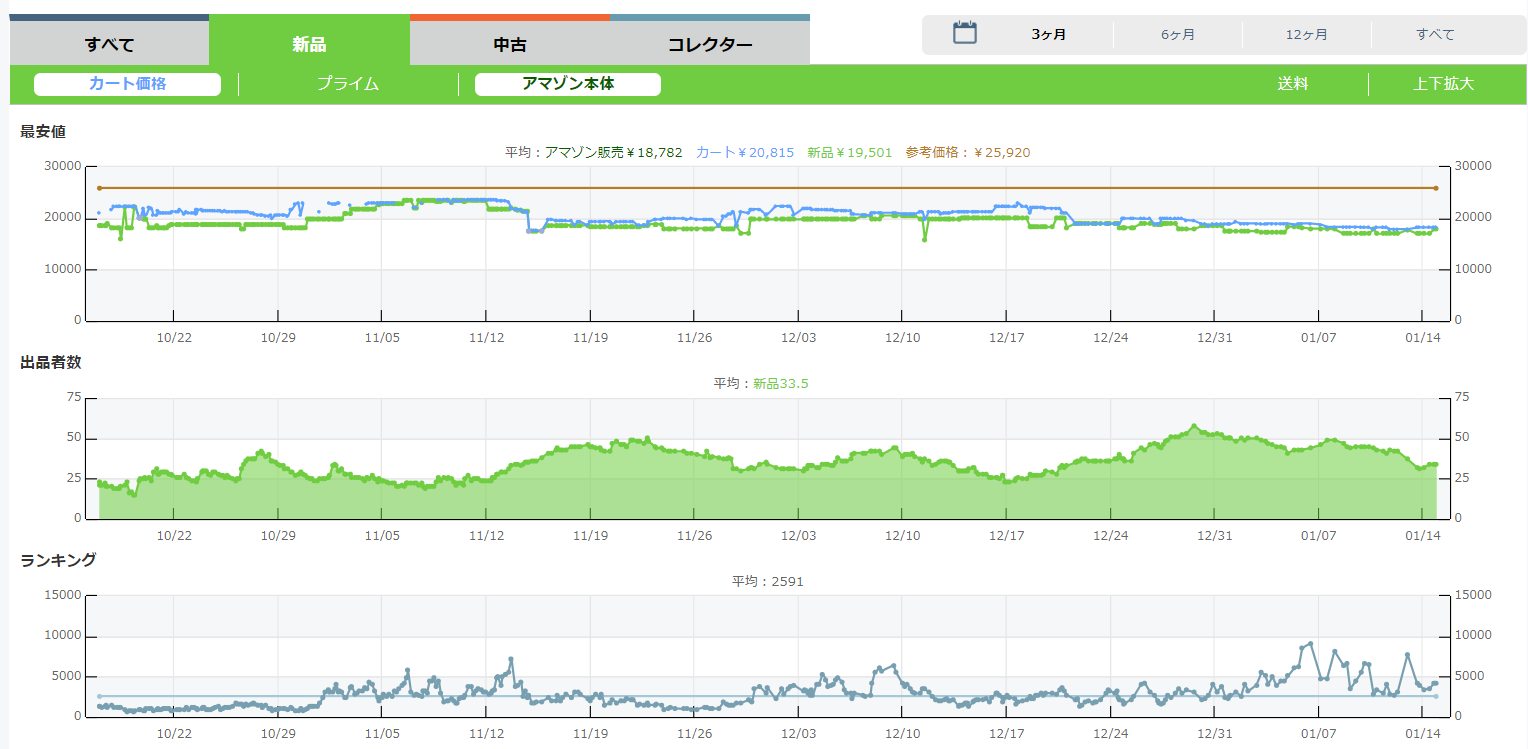
Task: Change period to 6ヶ月
Action: [1177, 35]
